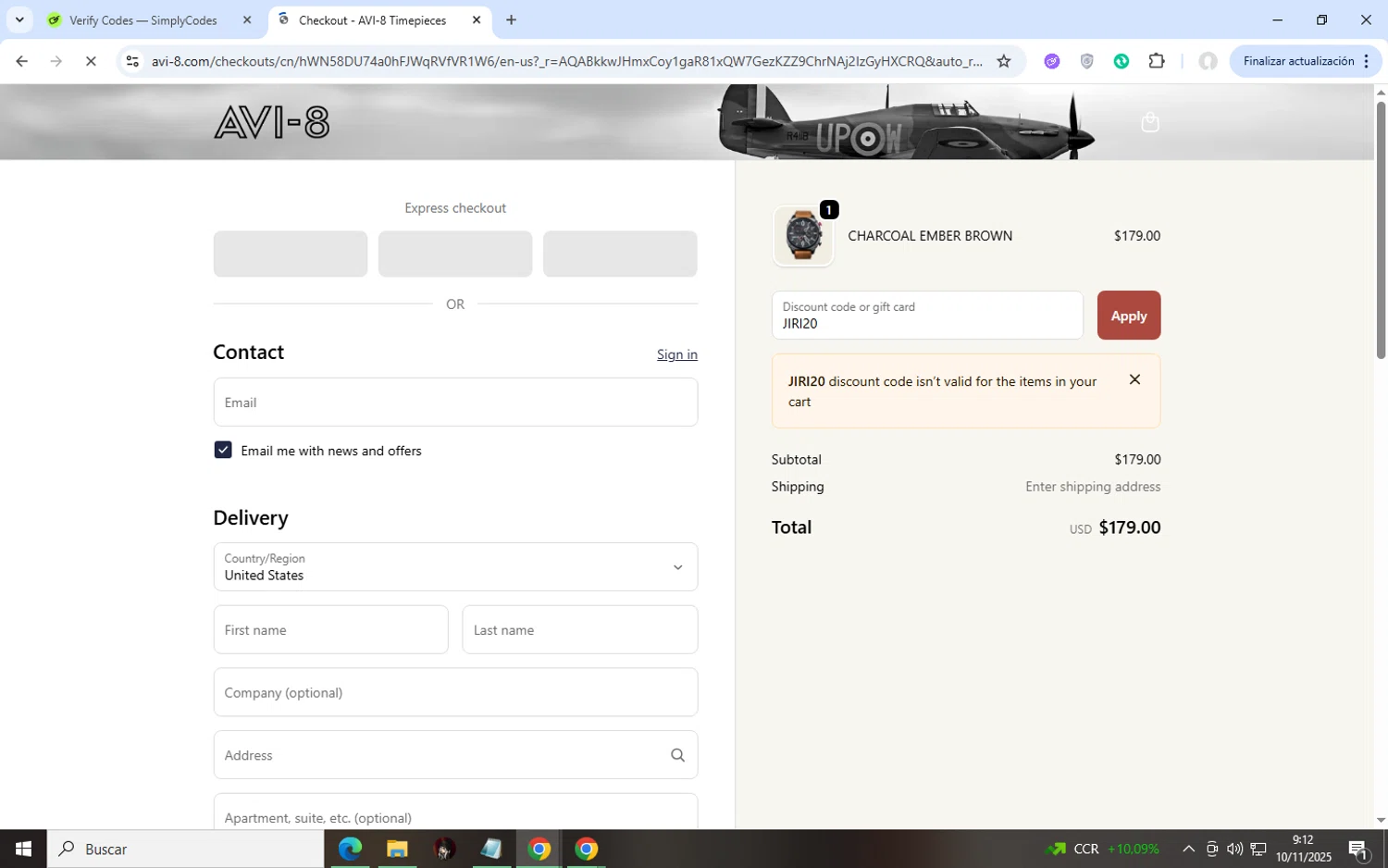Stop loading the page
This screenshot has height=868, width=1388.
click(91, 61)
